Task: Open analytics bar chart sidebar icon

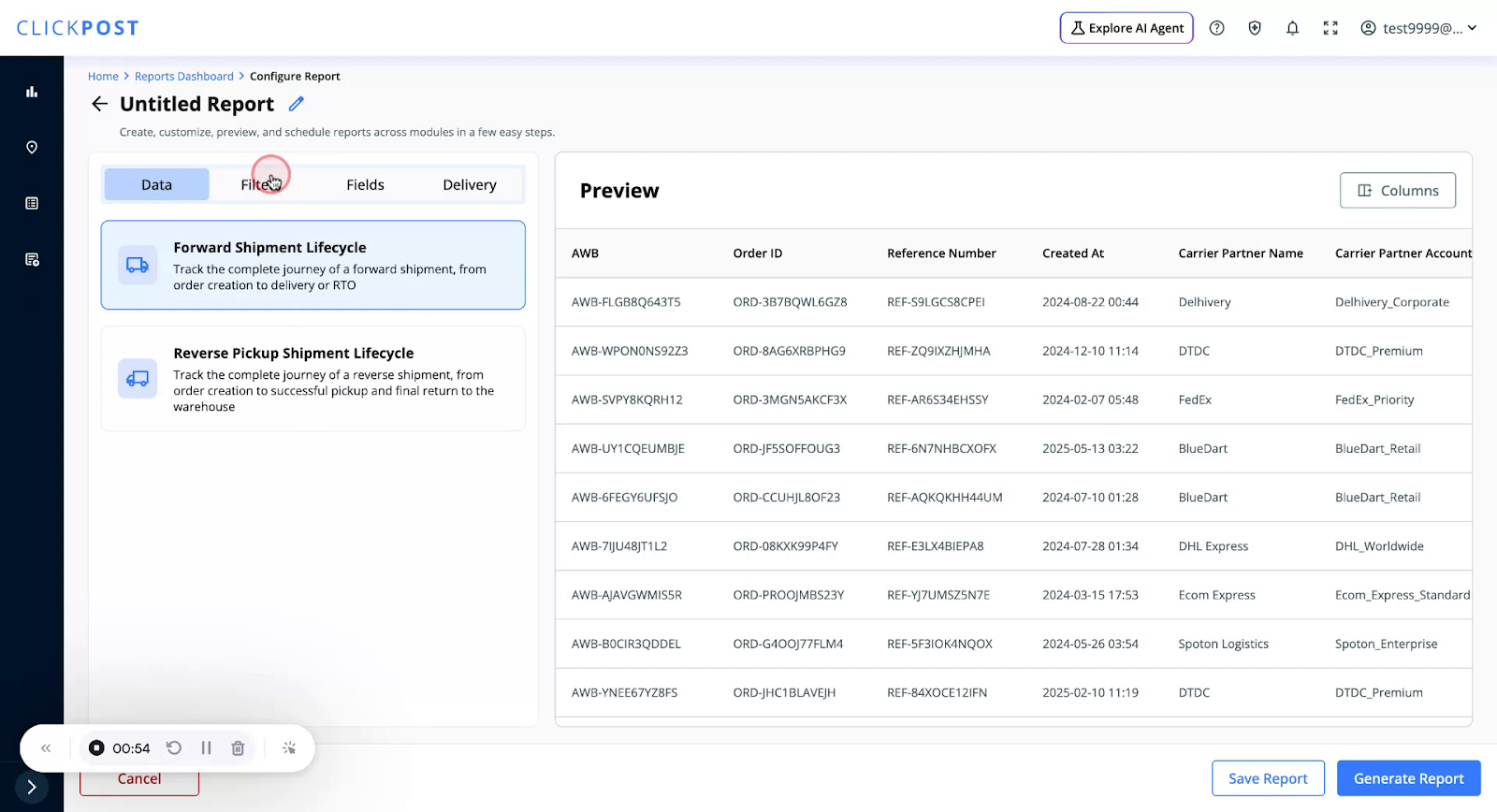Action: click(32, 92)
